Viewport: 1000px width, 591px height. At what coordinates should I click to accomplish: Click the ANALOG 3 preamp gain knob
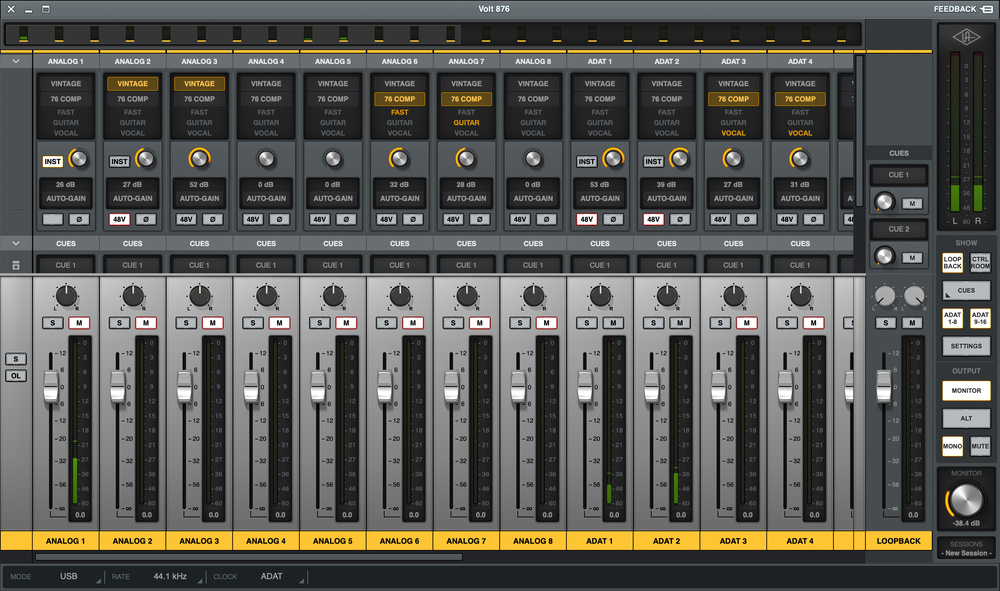[x=200, y=159]
